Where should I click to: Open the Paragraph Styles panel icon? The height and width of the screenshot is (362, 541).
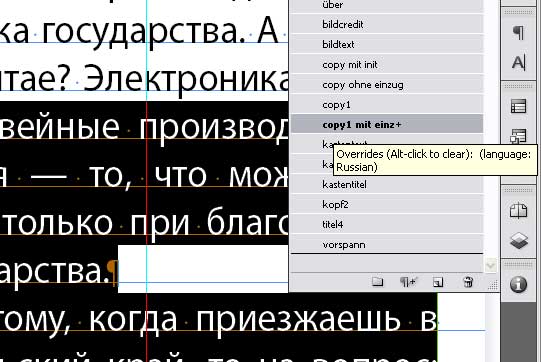(518, 32)
